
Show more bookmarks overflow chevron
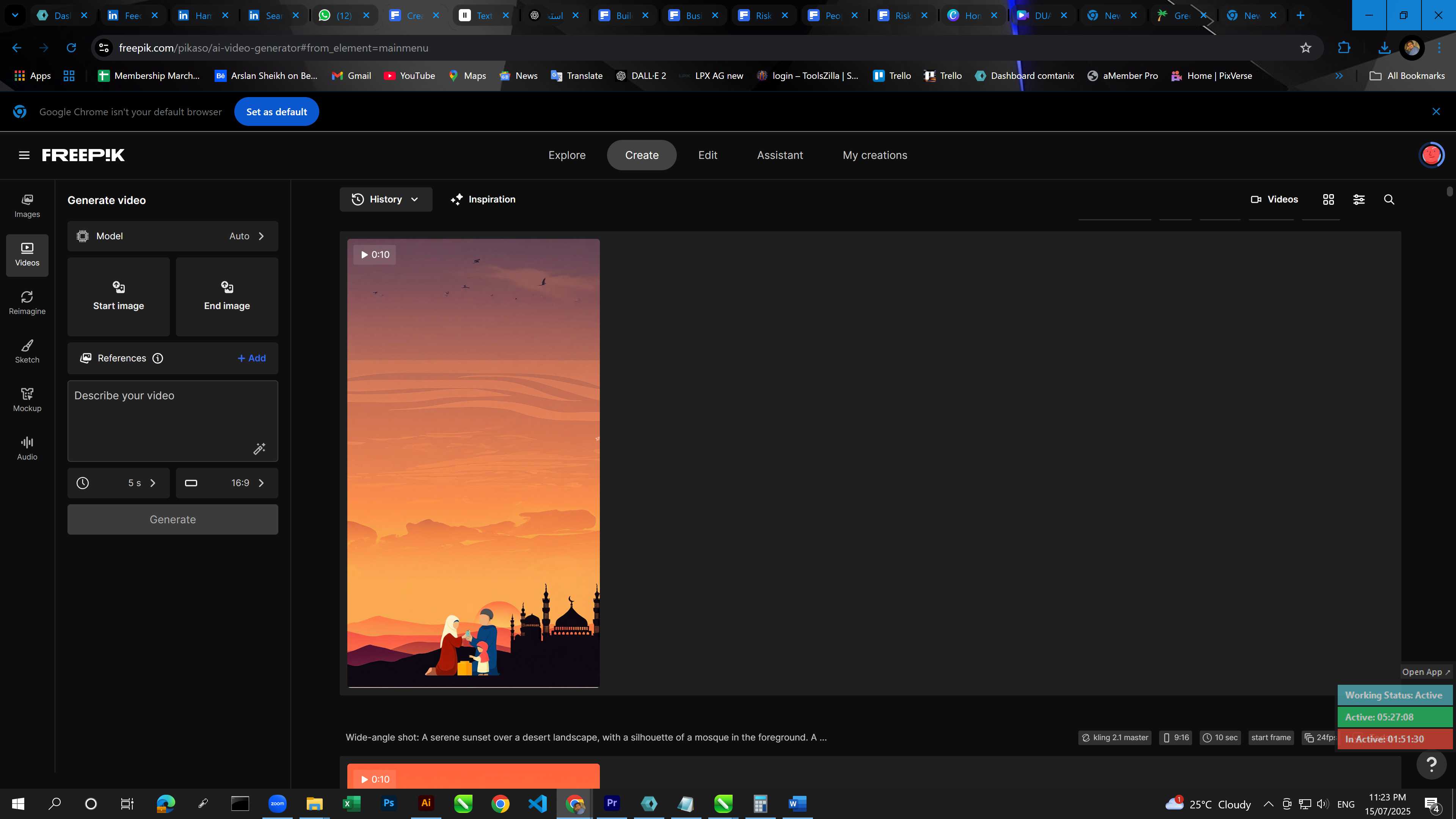point(1339,76)
